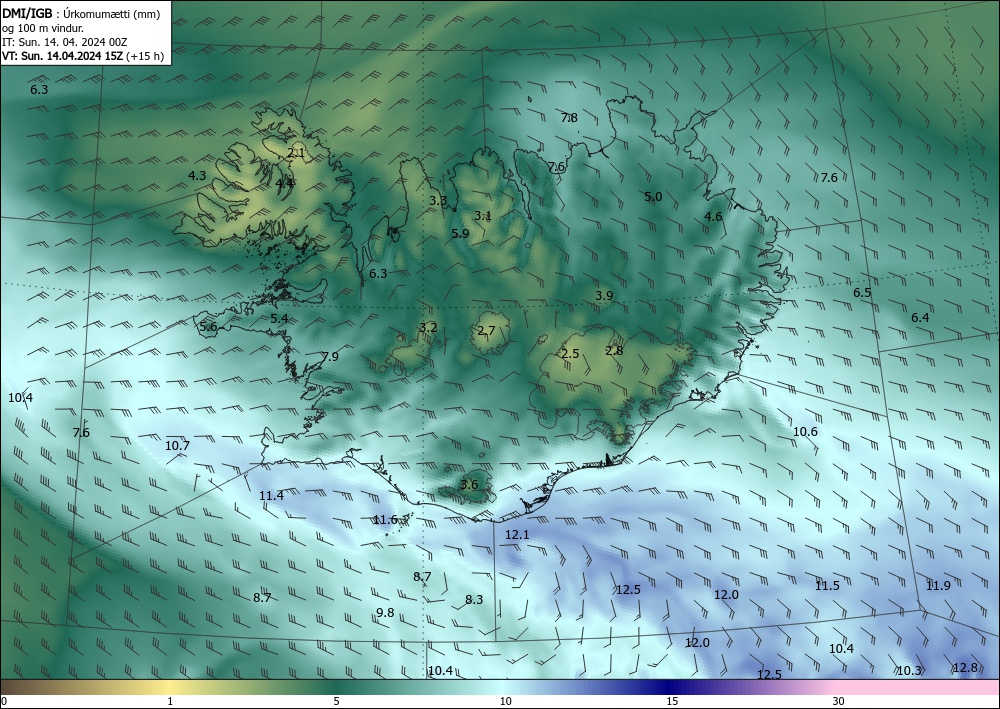Select the 10.7 value label
The height and width of the screenshot is (709, 1000).
click(x=177, y=445)
